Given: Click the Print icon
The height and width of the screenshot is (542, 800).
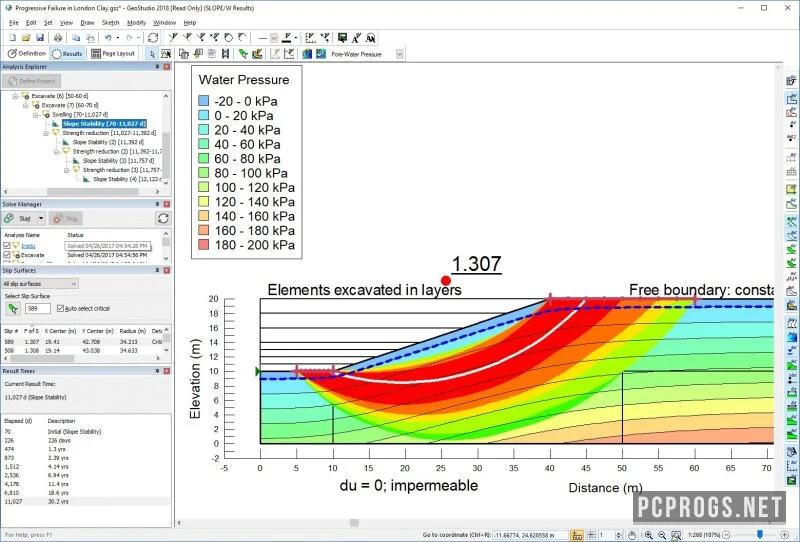Looking at the screenshot, I should coord(58,38).
